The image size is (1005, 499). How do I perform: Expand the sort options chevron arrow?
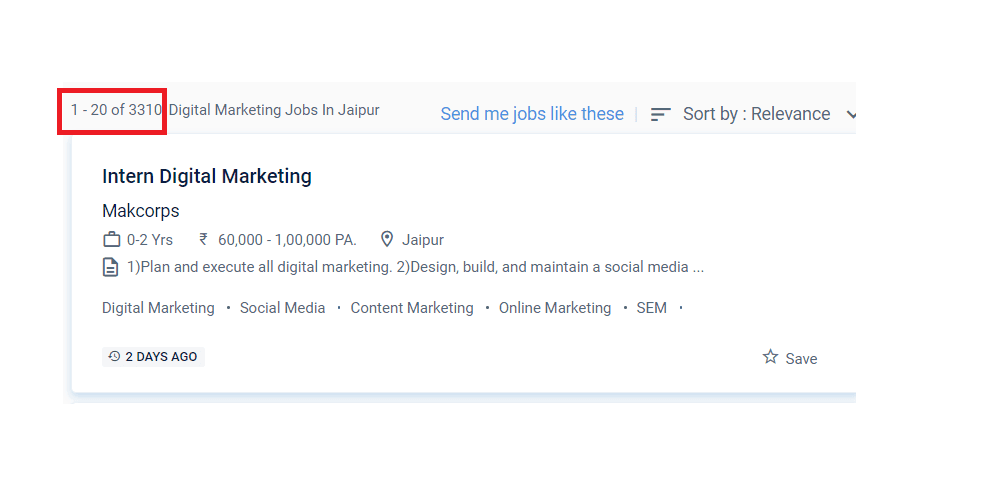[851, 115]
